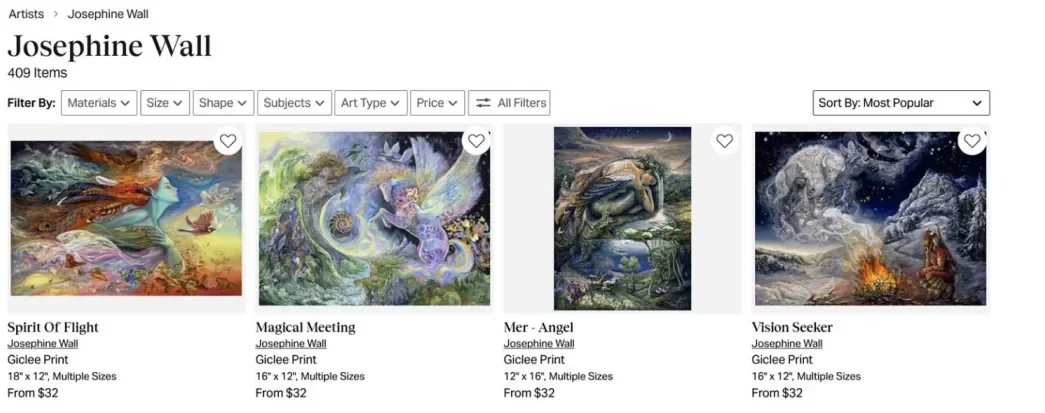Viewport: 1045px width, 413px height.
Task: Click the Magical Meeting title
Action: (x=305, y=327)
